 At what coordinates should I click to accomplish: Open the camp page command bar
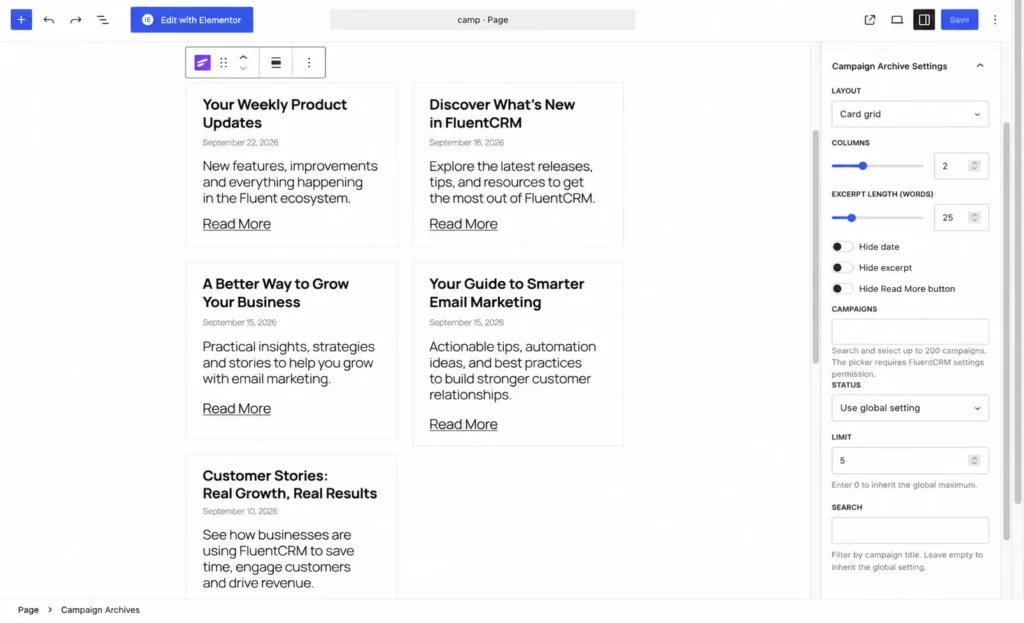tap(482, 20)
